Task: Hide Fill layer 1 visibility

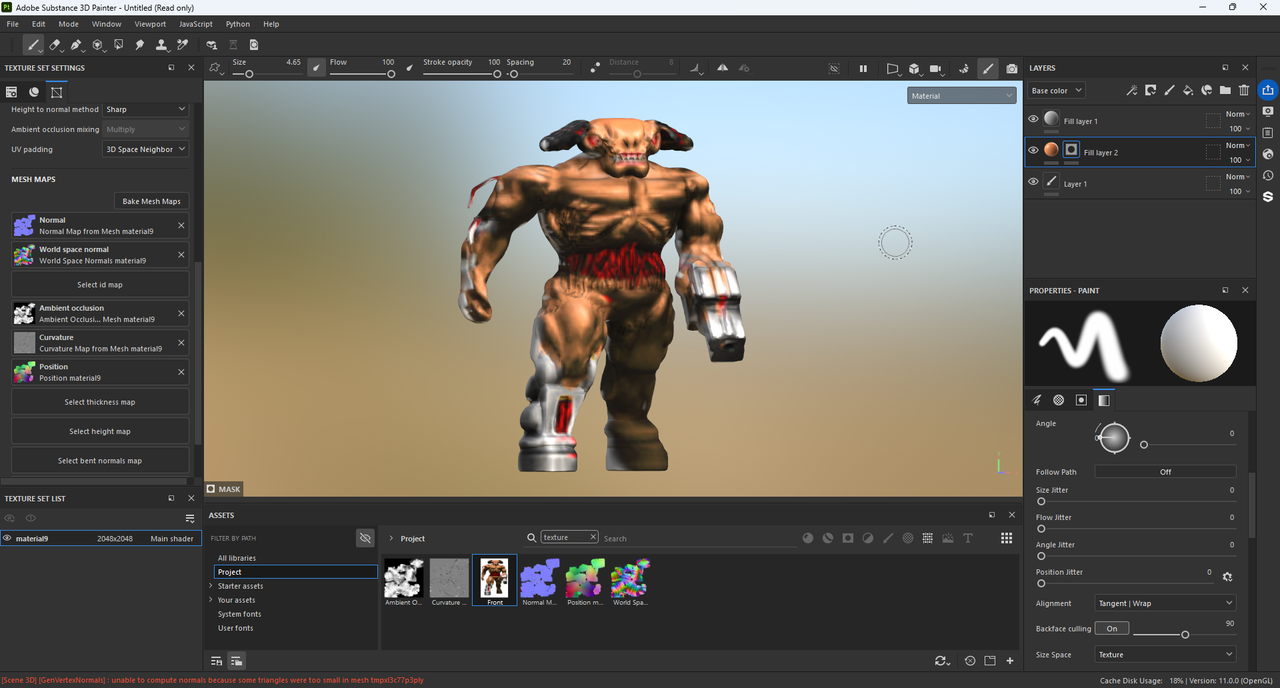Action: click(1034, 120)
